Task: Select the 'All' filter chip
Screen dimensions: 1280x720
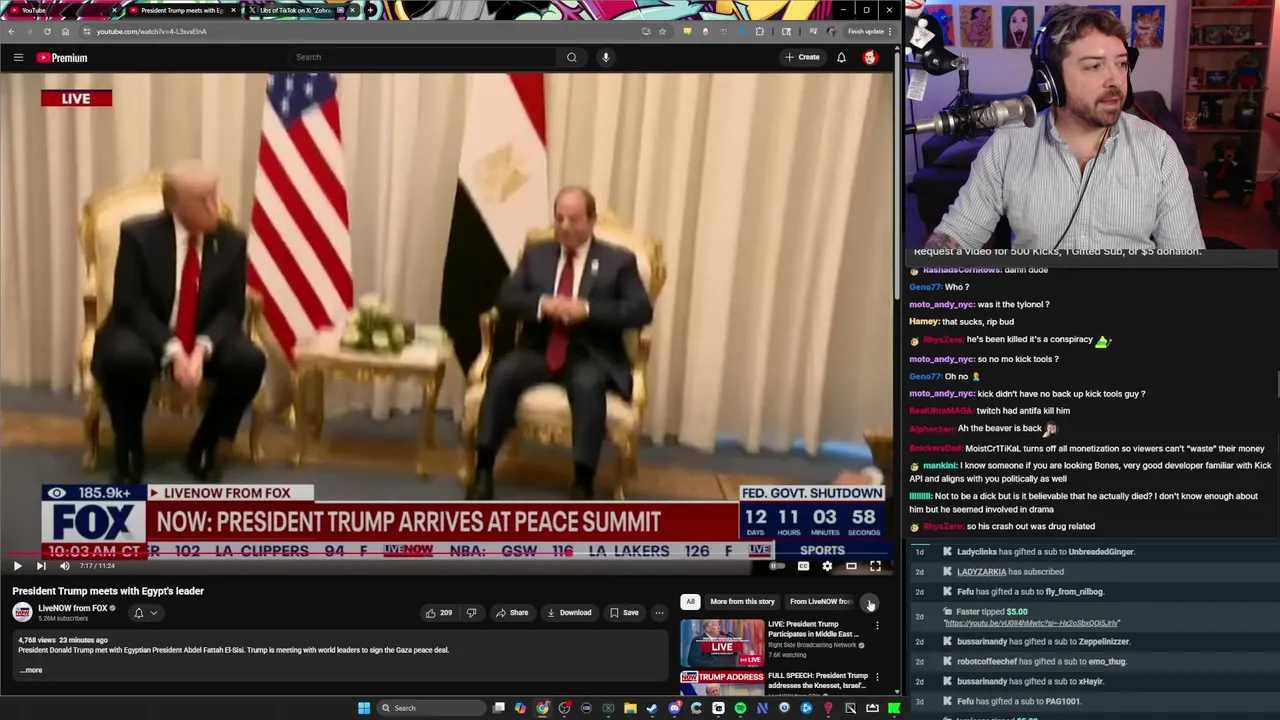Action: pyautogui.click(x=690, y=602)
